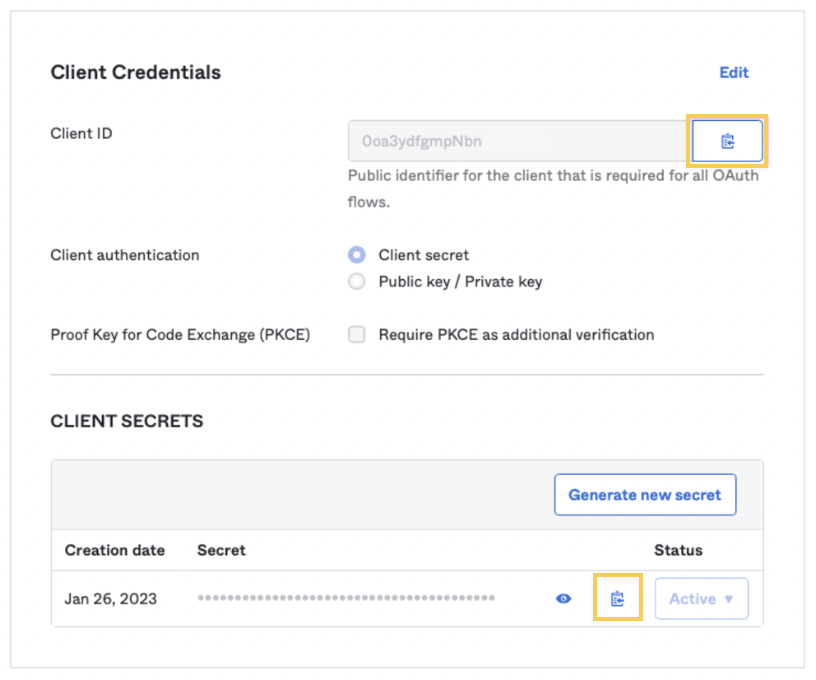816x680 pixels.
Task: Click the 'Public key / Private key' label
Action: [x=461, y=281]
